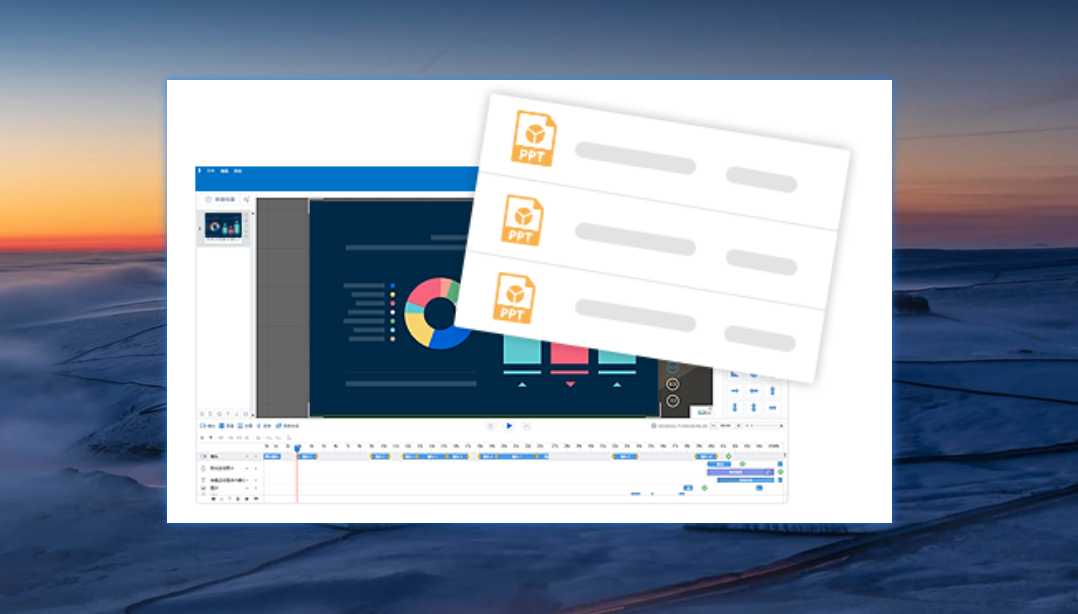Click the pink bar in the canvas bar chart
This screenshot has width=1078, height=614.
(x=569, y=355)
